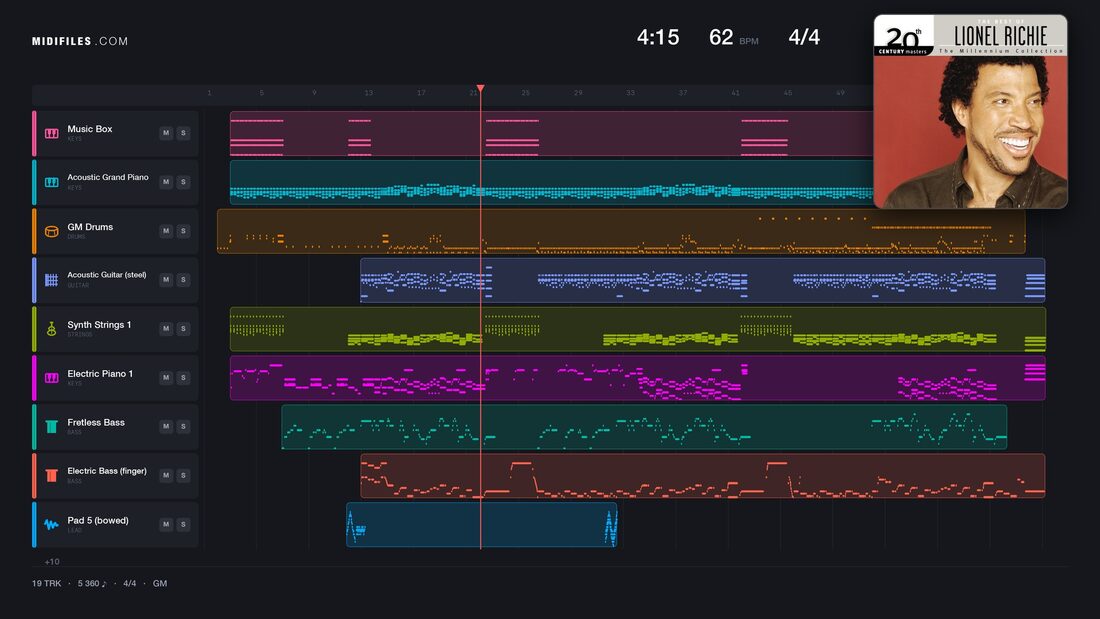Mute the GM Drums track
1100x619 pixels.
166,231
